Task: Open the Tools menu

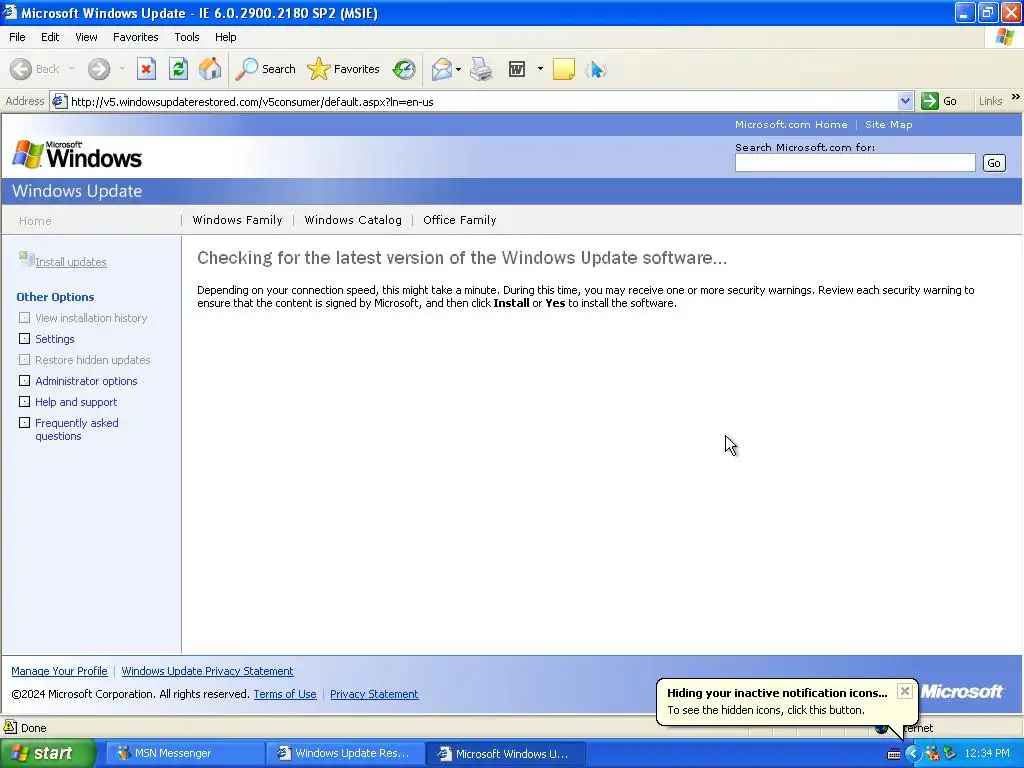Action: (x=187, y=37)
